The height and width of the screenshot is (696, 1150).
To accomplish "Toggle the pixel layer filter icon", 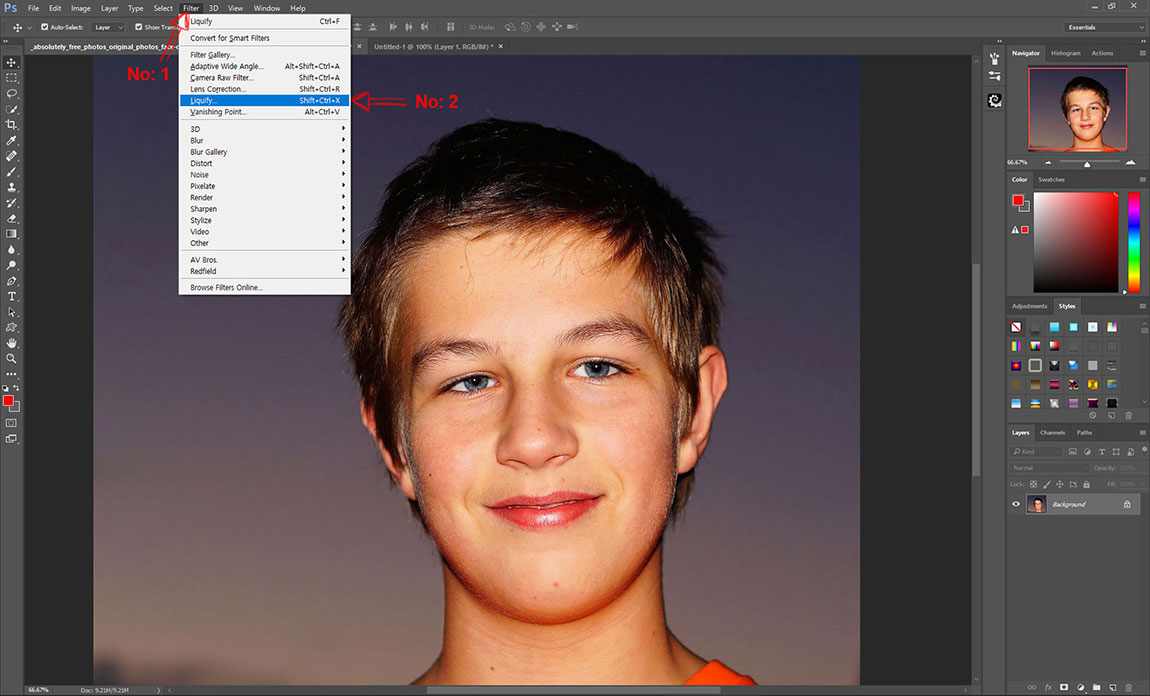I will tap(1072, 452).
